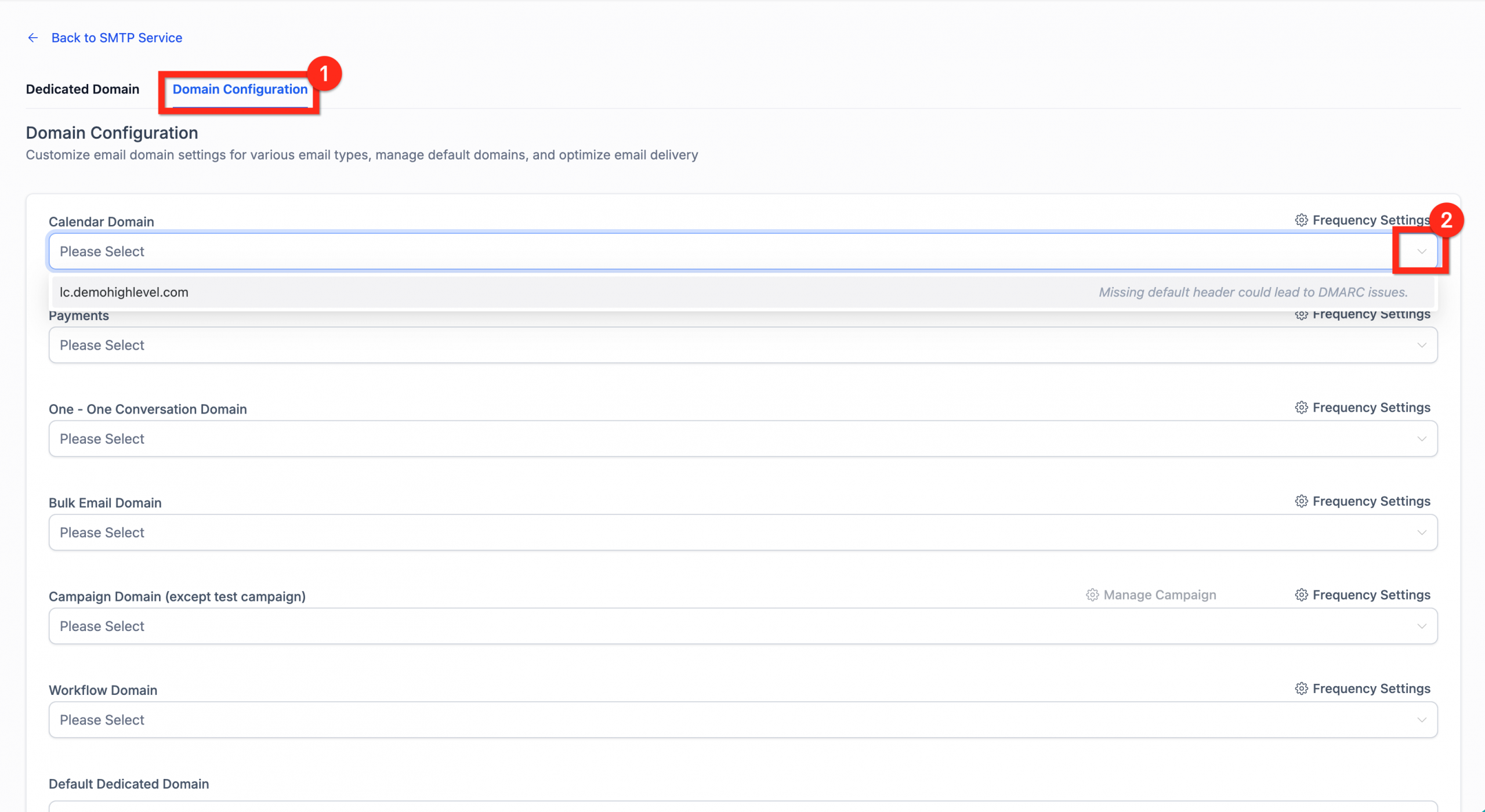The width and height of the screenshot is (1485, 812).
Task: Expand the Campaign Domain dropdown
Action: [1421, 626]
